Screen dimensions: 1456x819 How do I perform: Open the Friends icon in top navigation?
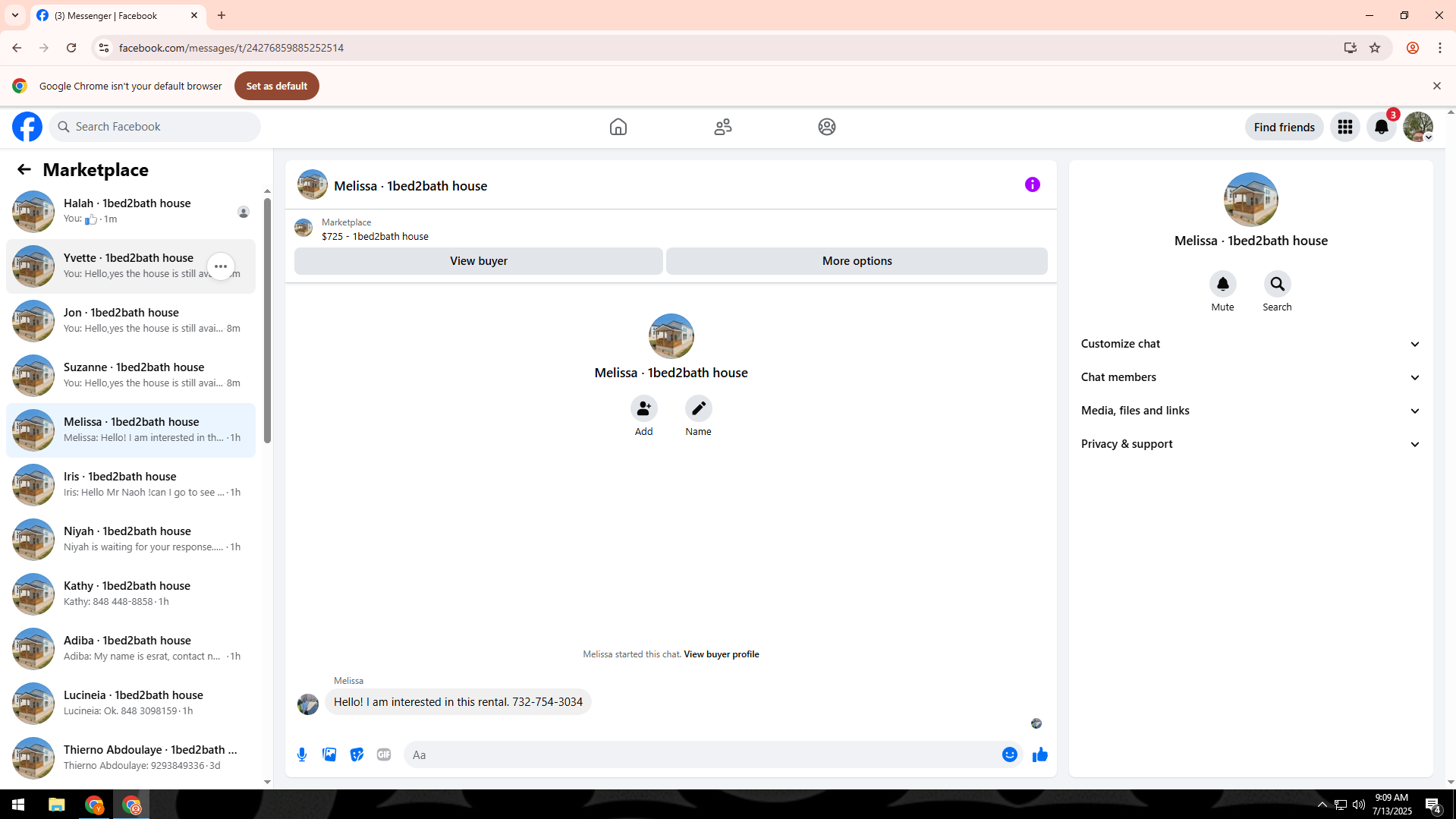point(723,127)
